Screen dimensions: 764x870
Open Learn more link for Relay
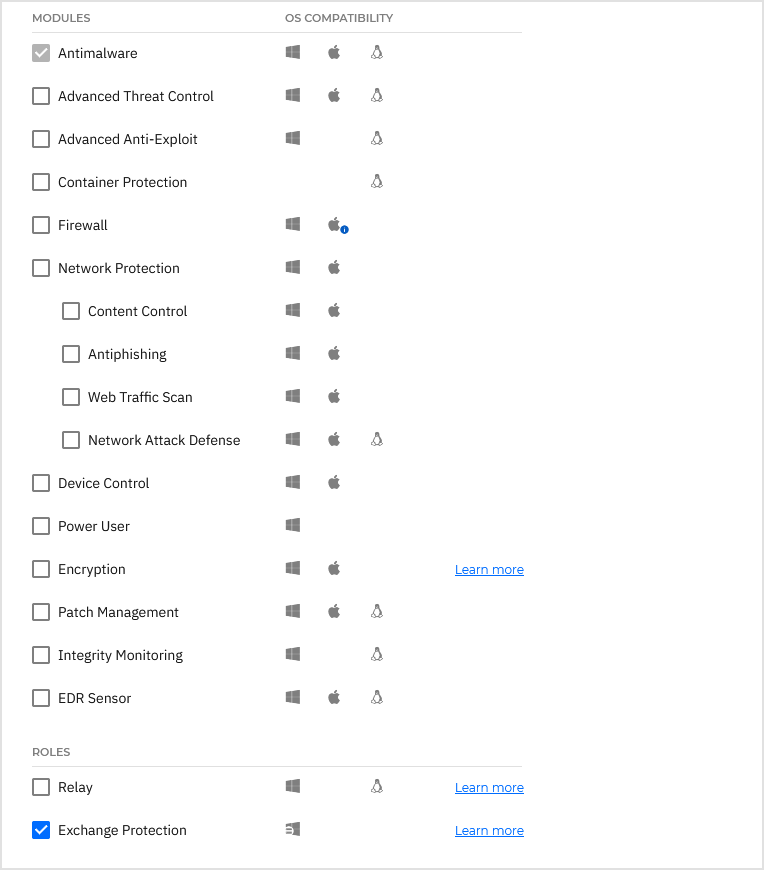489,787
